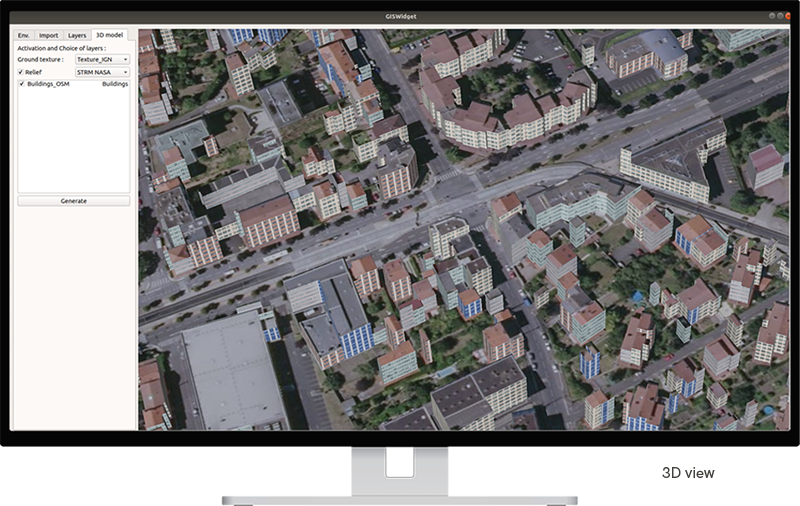Click the Buildings type label in layer row

[115, 85]
